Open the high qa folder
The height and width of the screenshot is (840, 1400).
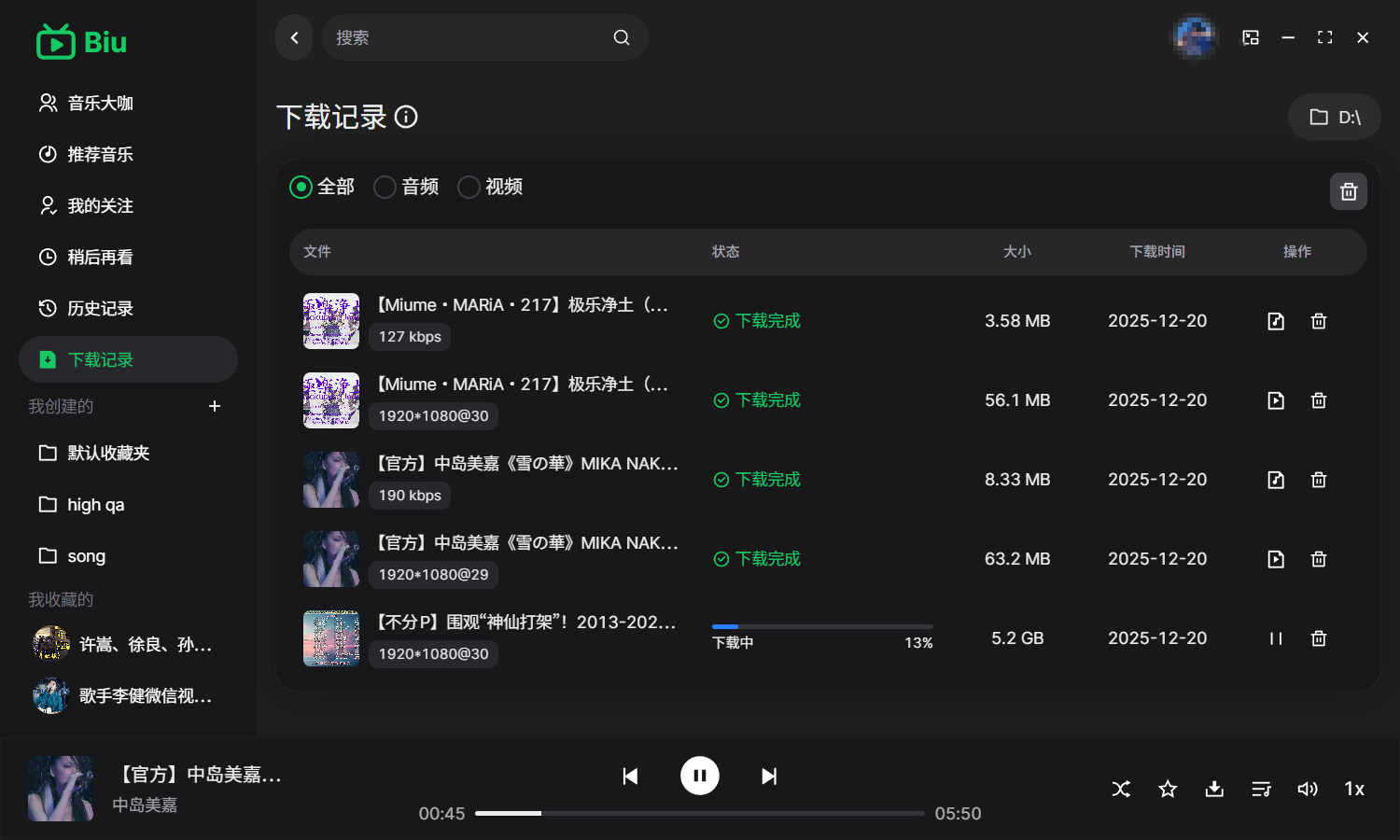click(128, 504)
